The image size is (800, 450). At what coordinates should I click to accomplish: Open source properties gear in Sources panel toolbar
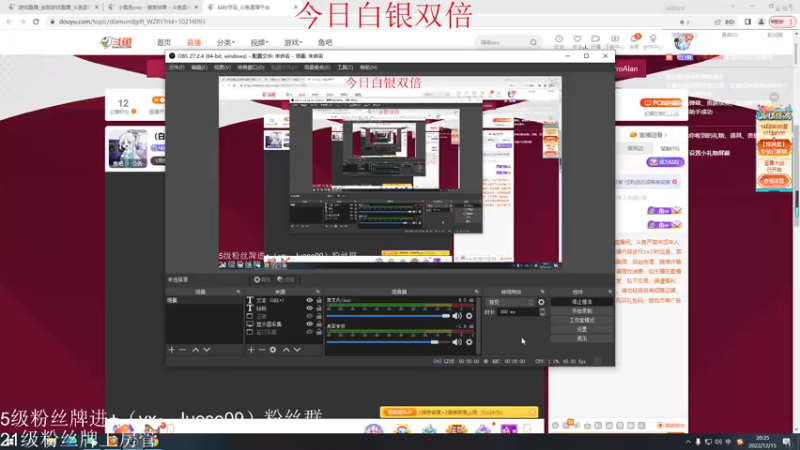click(x=273, y=349)
